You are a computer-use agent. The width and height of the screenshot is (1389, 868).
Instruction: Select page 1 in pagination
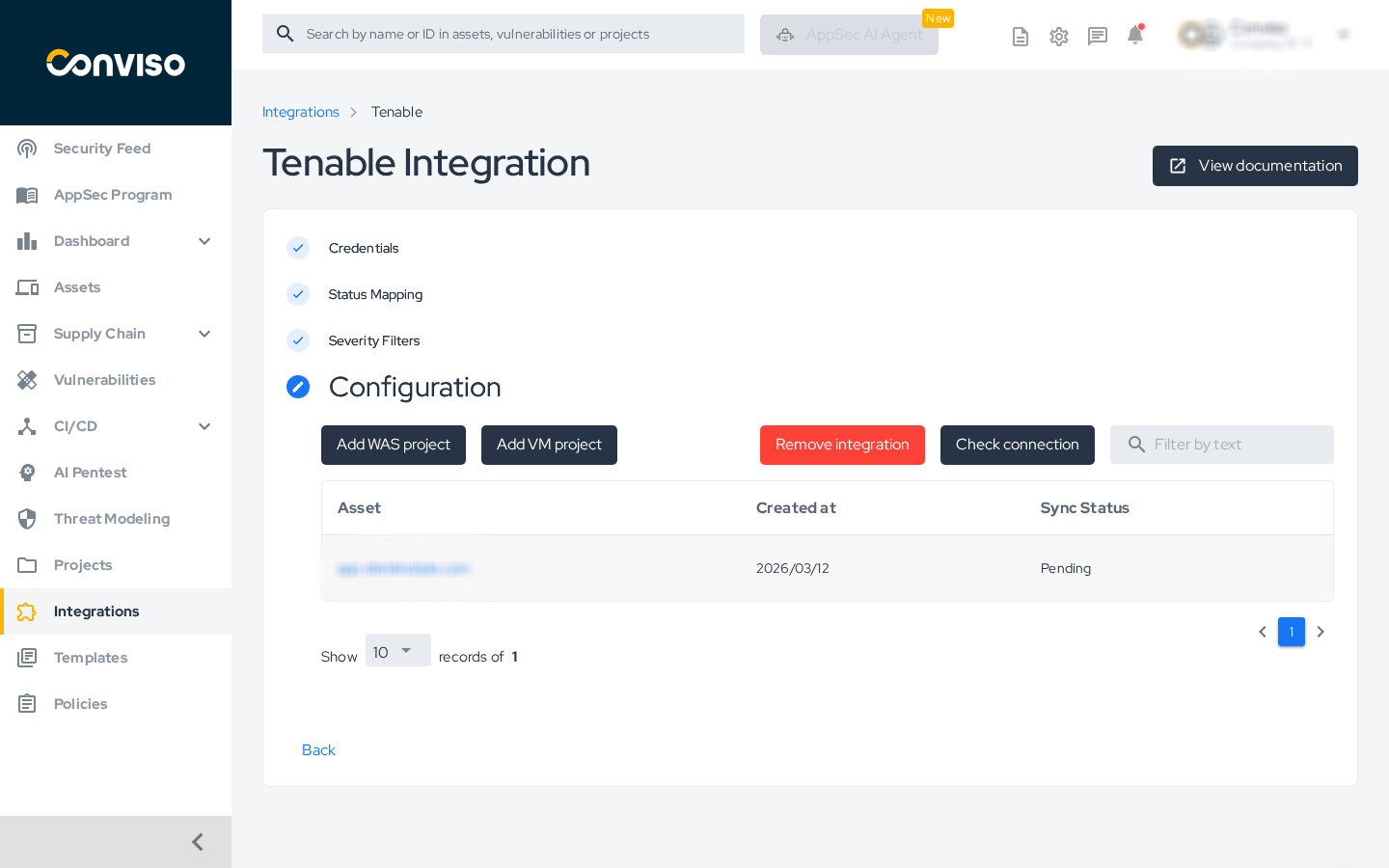pyautogui.click(x=1292, y=632)
